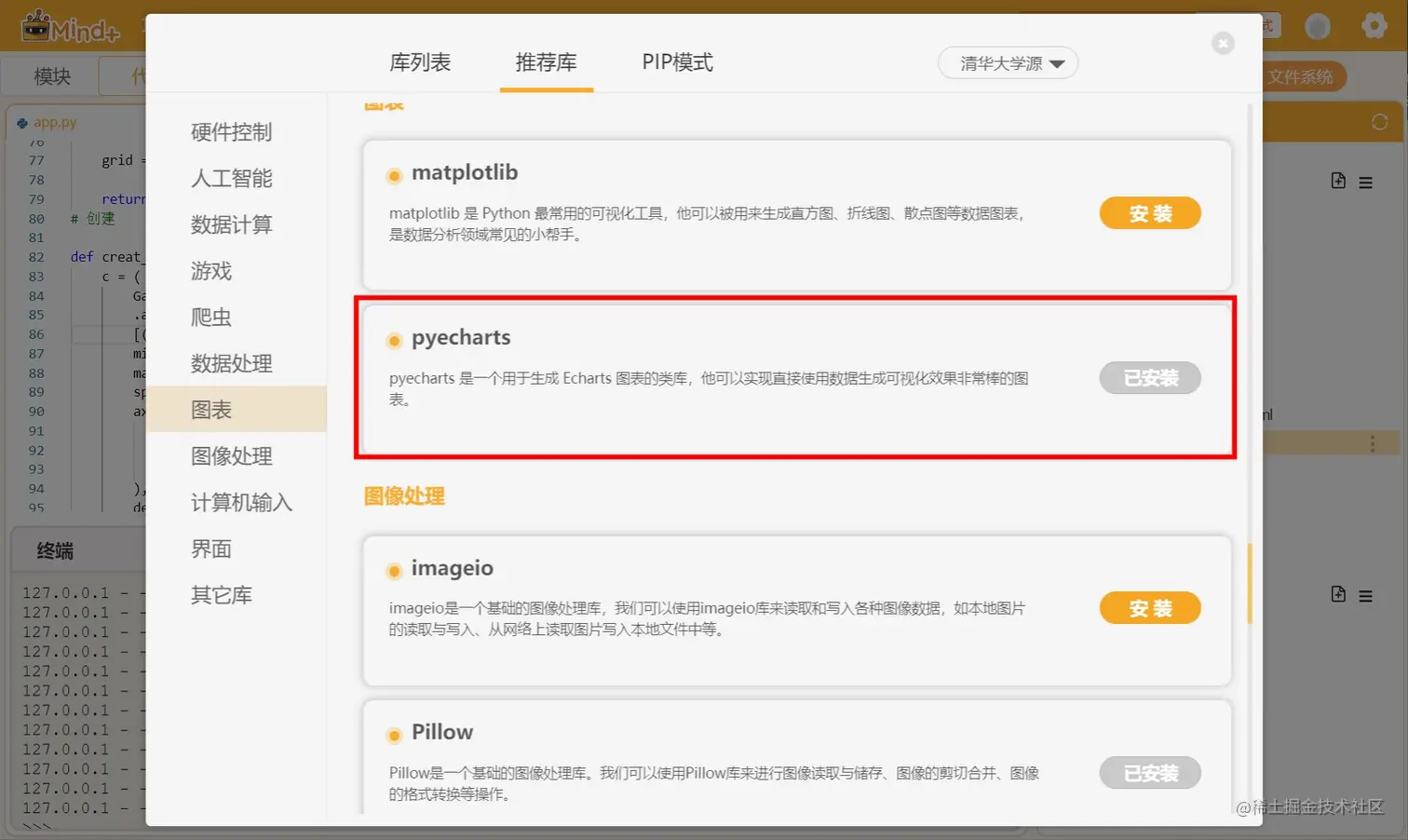Click the Mind+ logo in main window
The image size is (1408, 840).
pos(72,26)
